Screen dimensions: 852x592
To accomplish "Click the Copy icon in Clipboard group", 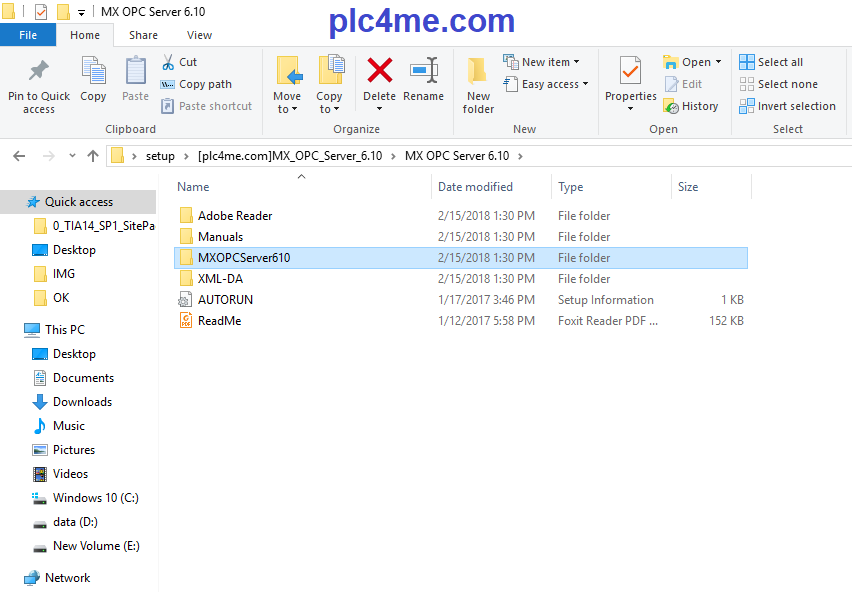I will pyautogui.click(x=93, y=73).
